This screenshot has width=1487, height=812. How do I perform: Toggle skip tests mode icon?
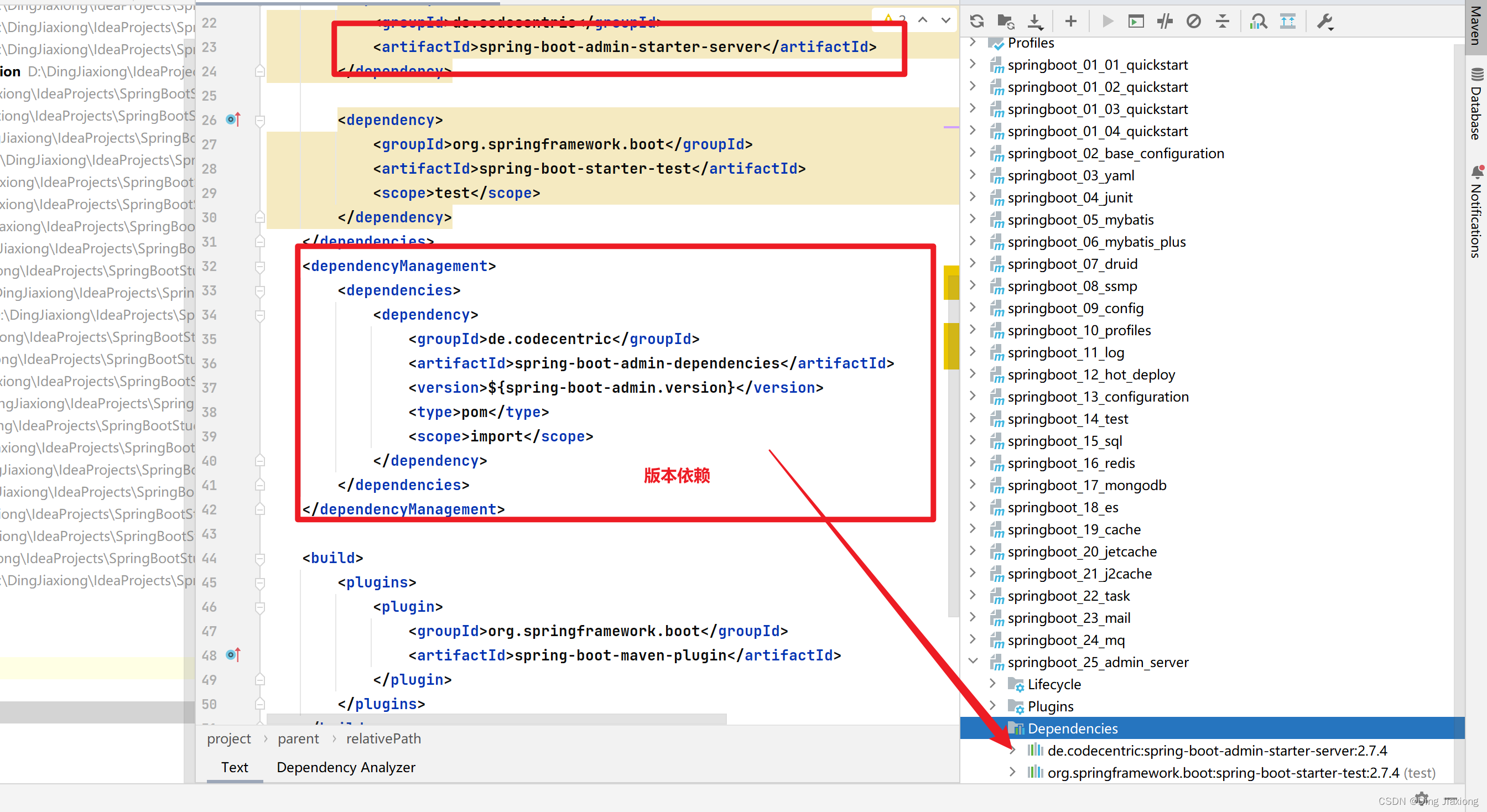point(1194,22)
